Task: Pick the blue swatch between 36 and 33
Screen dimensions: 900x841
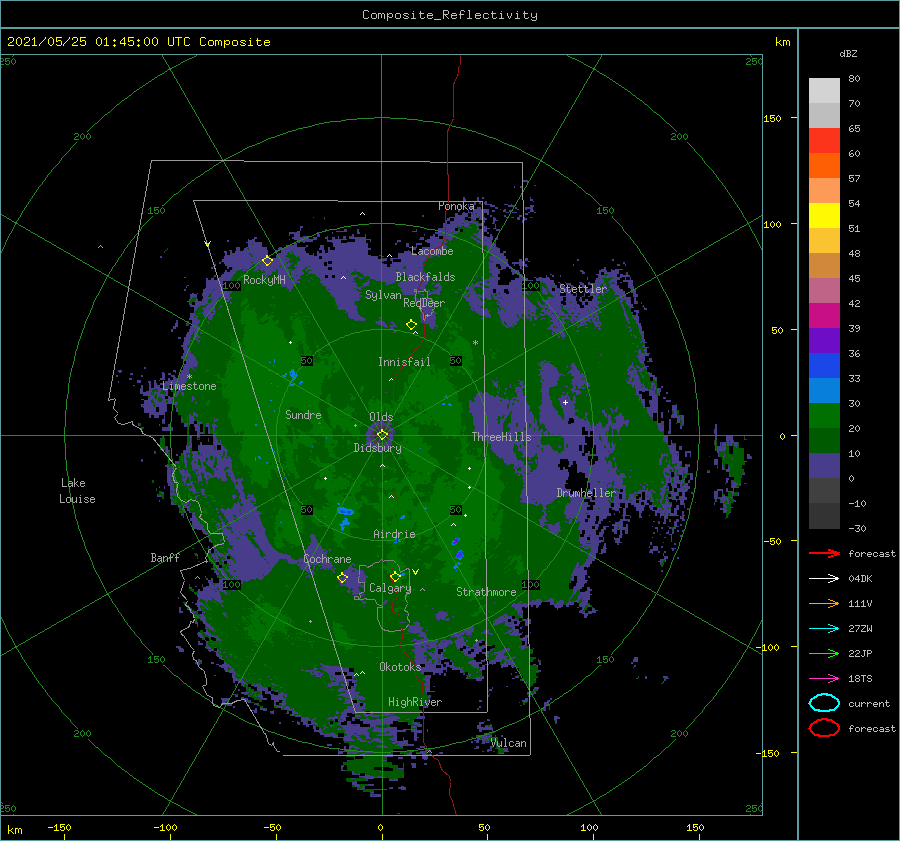Action: pos(824,366)
